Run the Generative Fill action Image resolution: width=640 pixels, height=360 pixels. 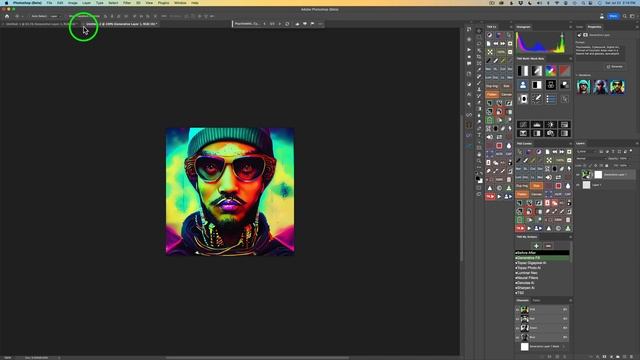(x=542, y=258)
